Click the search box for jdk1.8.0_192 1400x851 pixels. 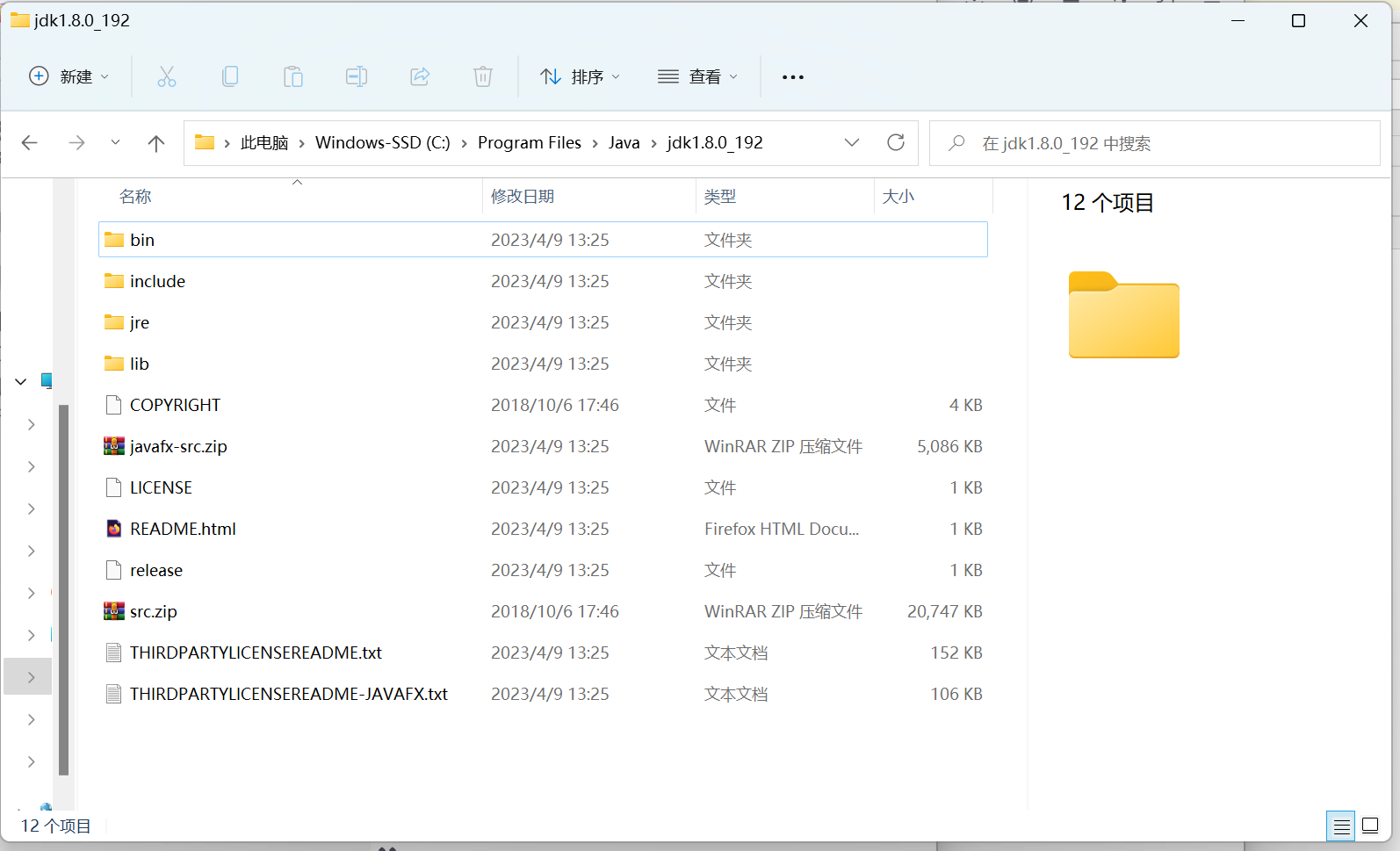coord(1155,143)
